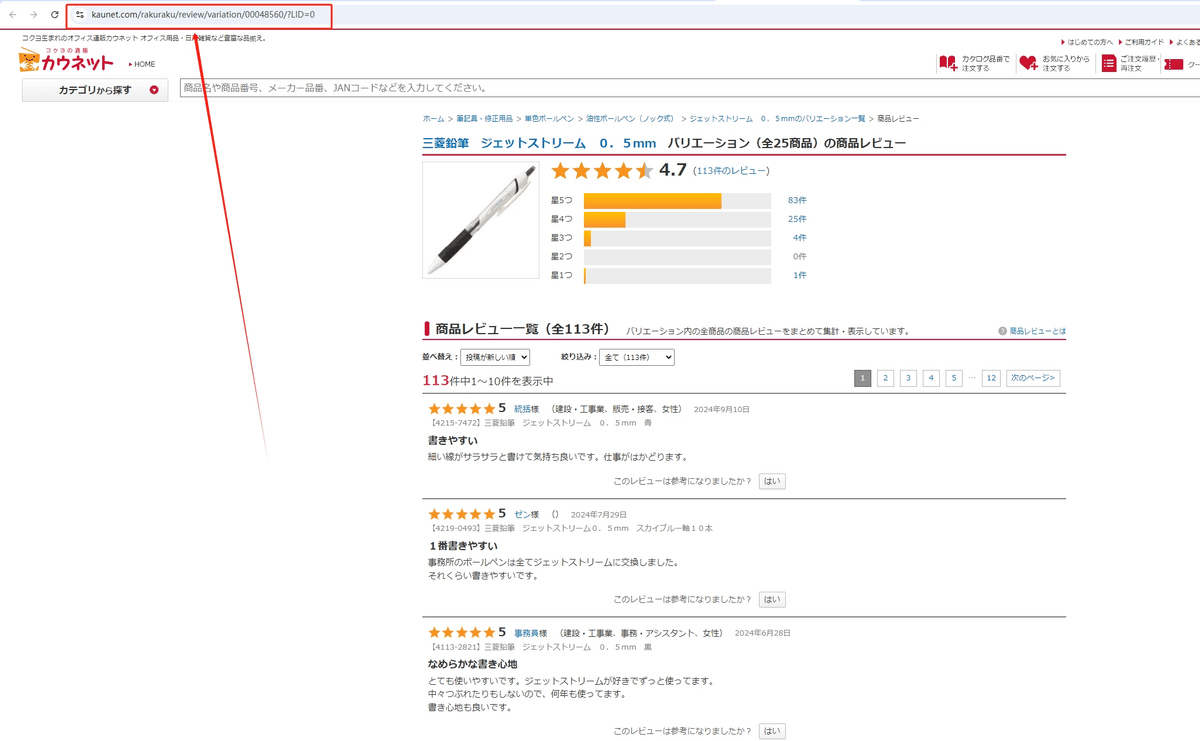Open reviewer 統括's profile link
Image resolution: width=1200 pixels, height=741 pixels.
pyautogui.click(x=522, y=409)
